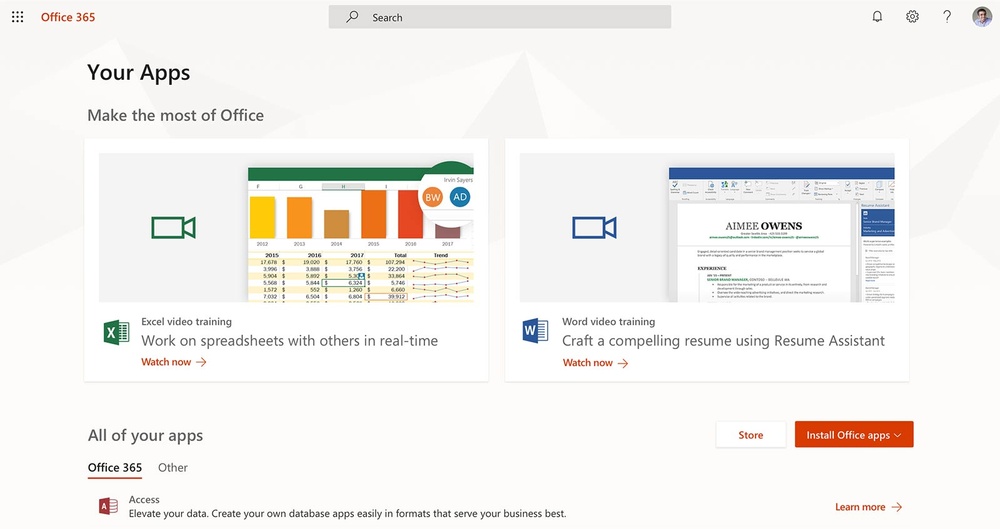Open the app launcher waffle menu
Image resolution: width=1000 pixels, height=529 pixels.
[x=17, y=17]
